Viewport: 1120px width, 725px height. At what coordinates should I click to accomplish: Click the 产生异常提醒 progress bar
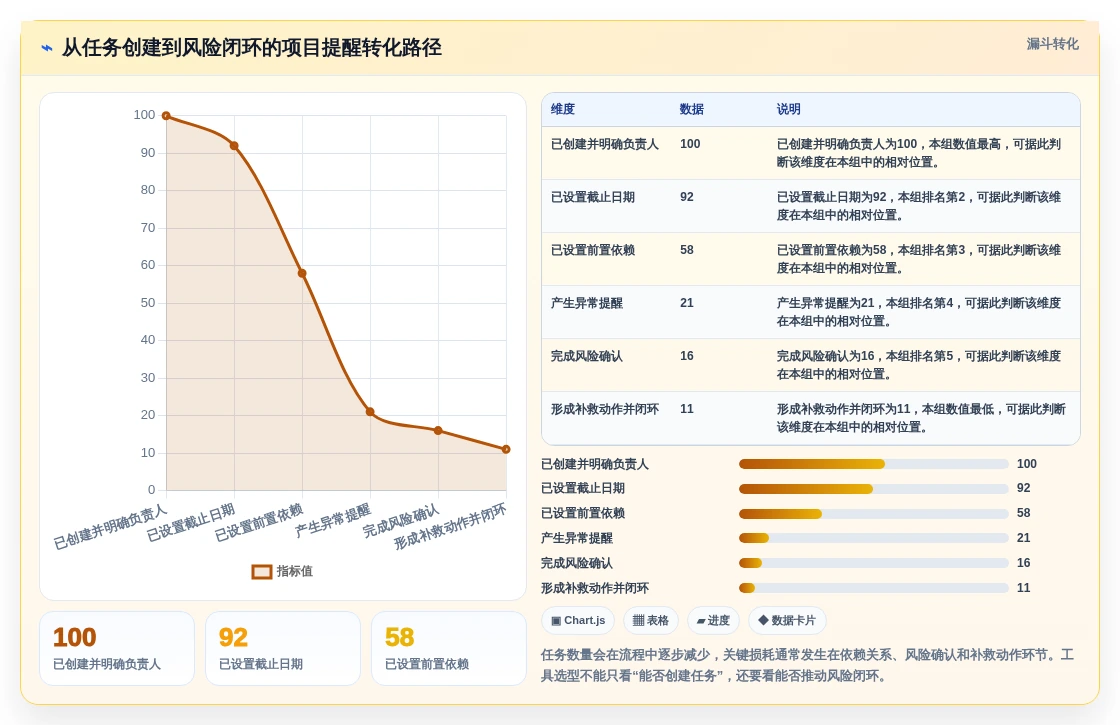coord(874,539)
